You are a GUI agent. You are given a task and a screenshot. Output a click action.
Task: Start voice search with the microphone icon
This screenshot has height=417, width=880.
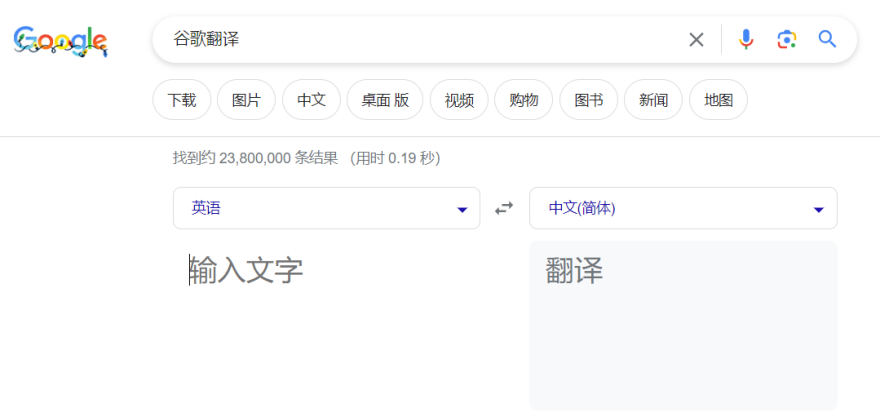point(746,40)
